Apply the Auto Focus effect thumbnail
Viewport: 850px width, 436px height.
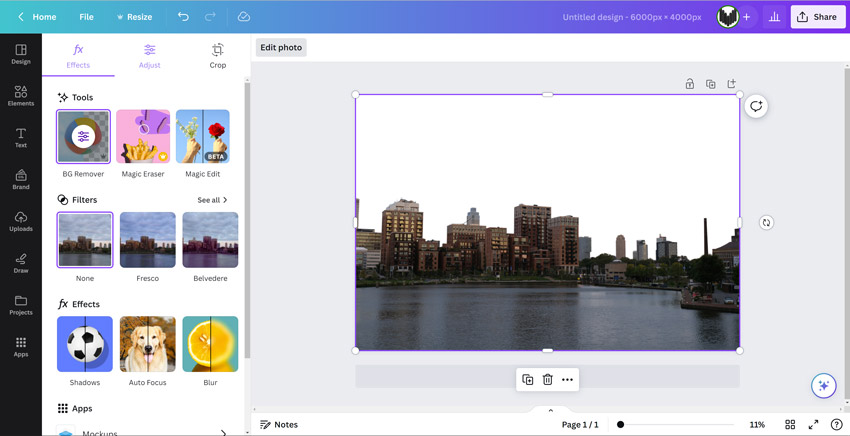[147, 344]
